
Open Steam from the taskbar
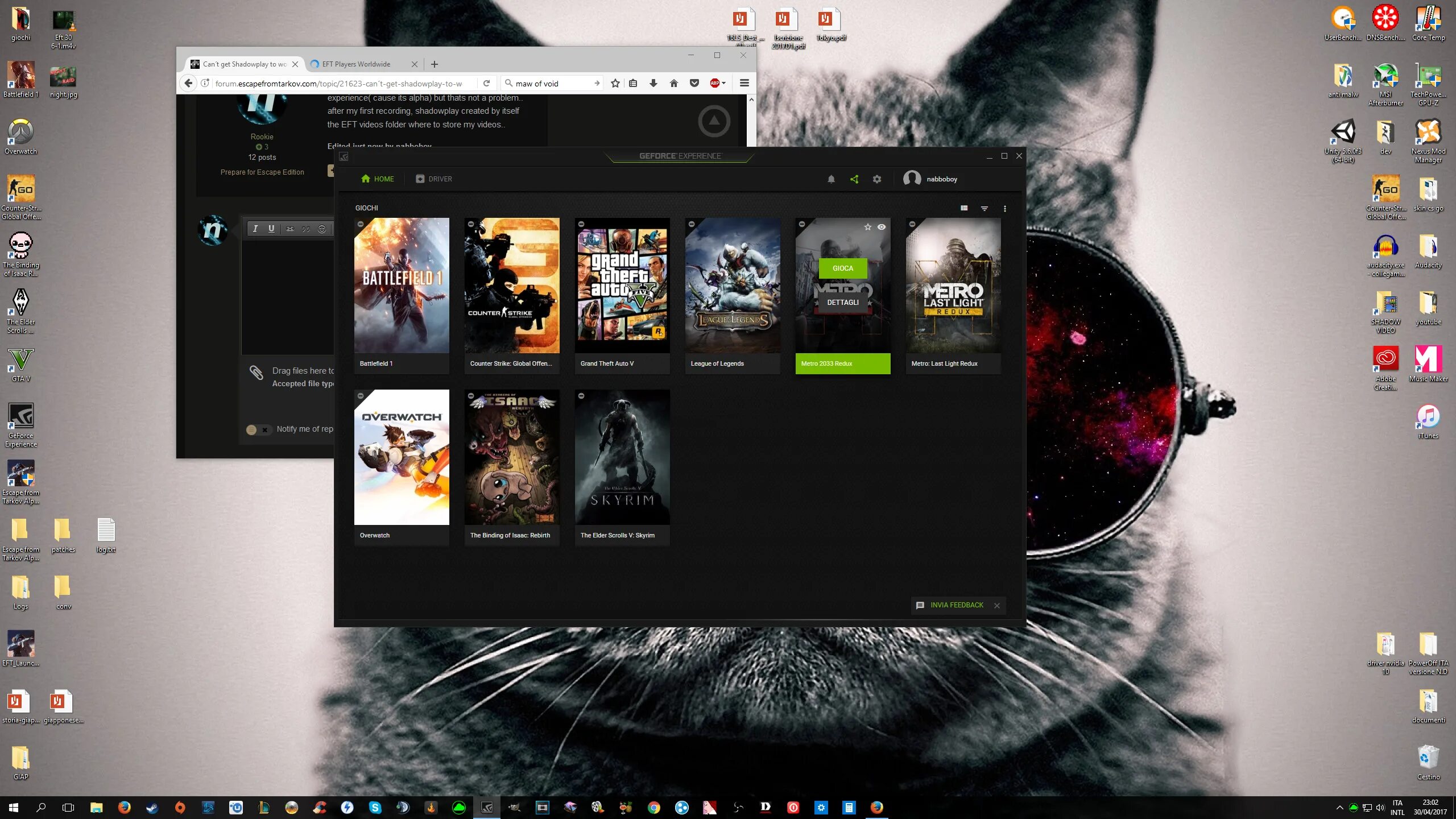[152, 808]
